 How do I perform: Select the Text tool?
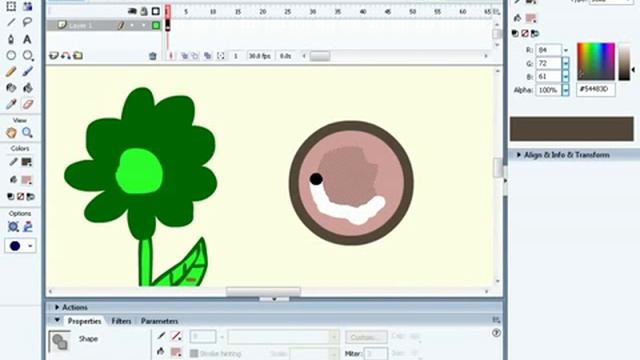tap(27, 39)
